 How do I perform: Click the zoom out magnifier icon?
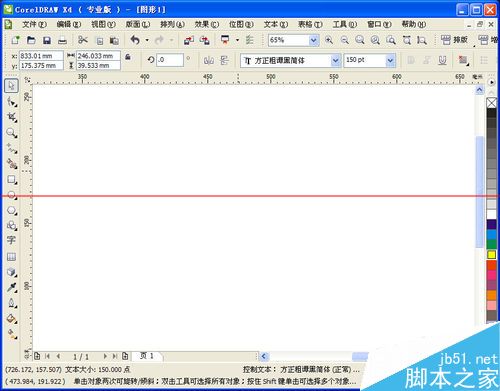[x=344, y=40]
